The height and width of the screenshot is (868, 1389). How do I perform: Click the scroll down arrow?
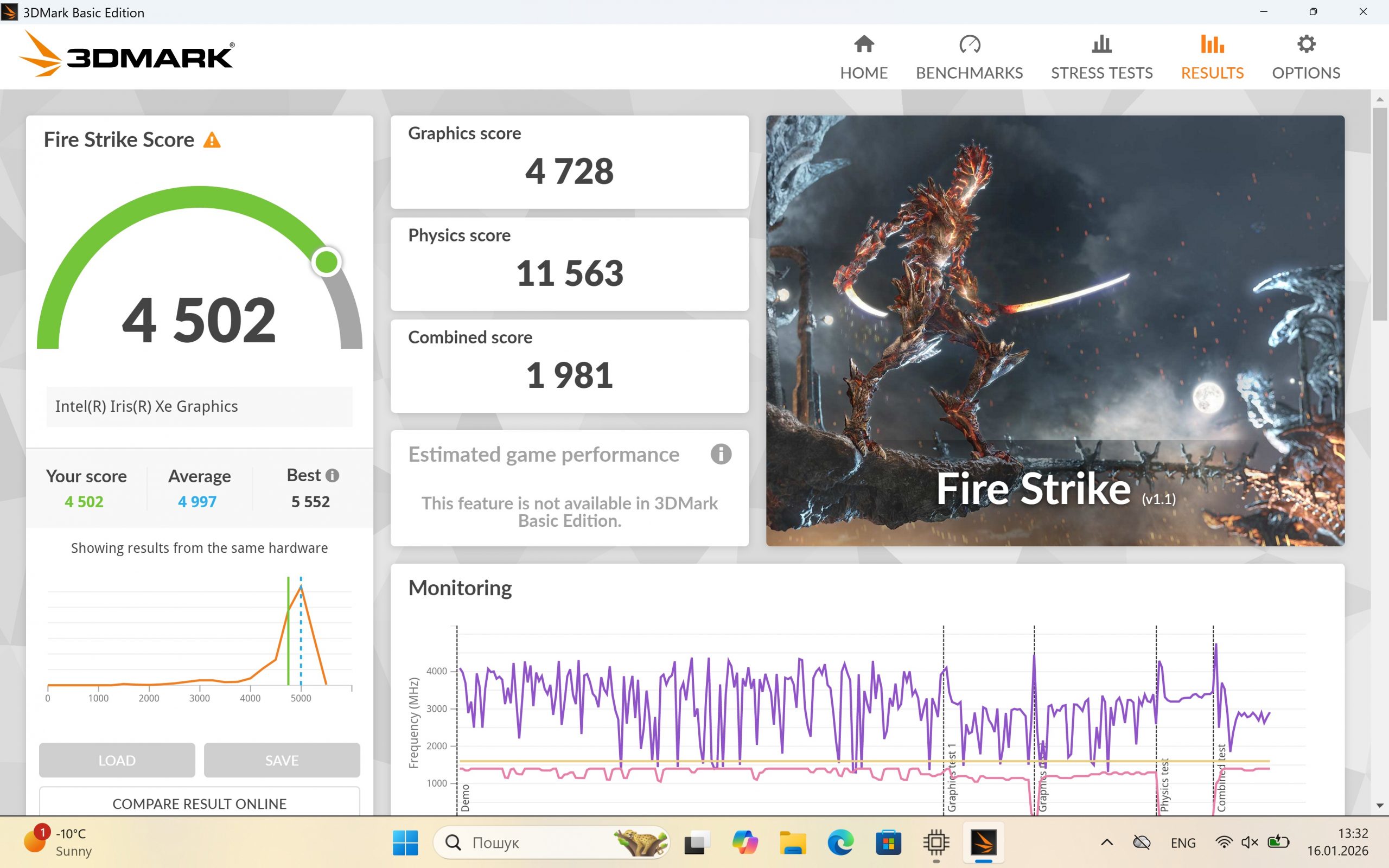[x=1380, y=806]
